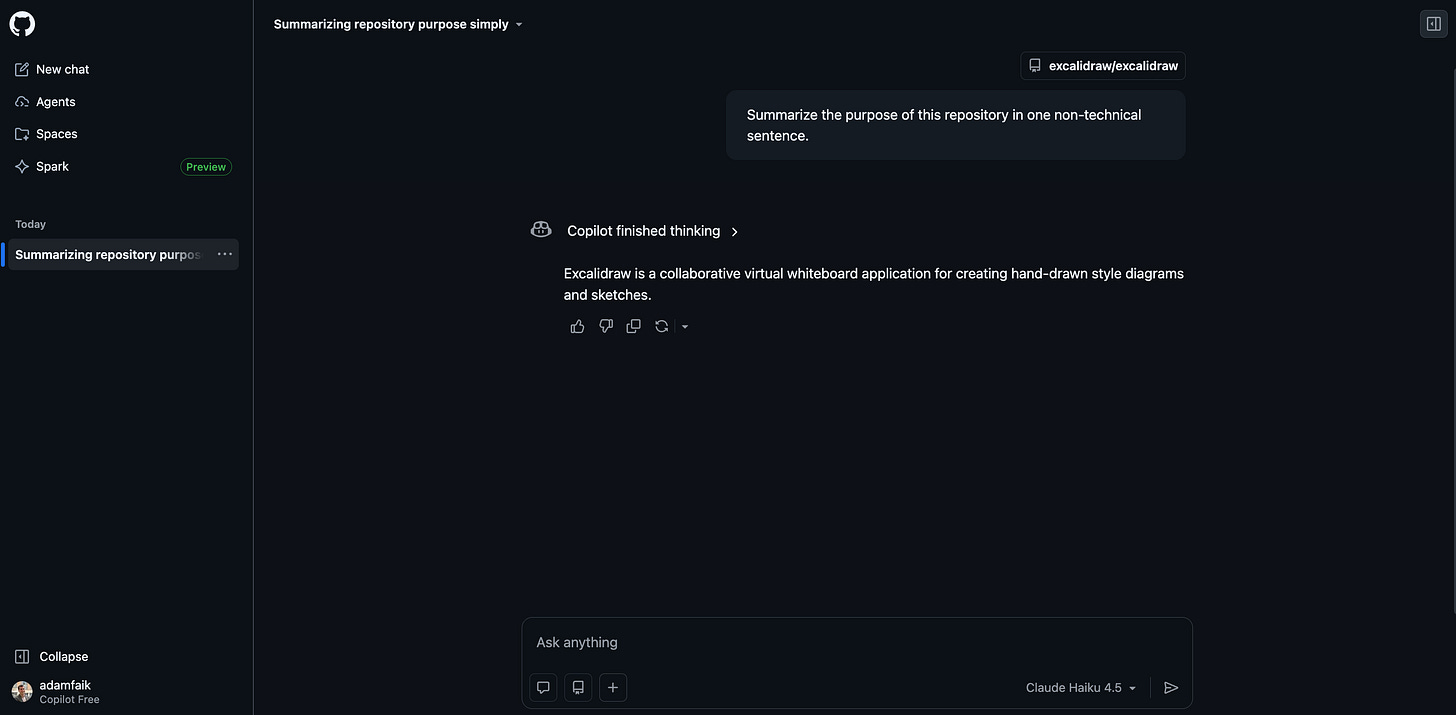Add an attachment with the plus icon
Viewport: 1456px width, 715px height.
[x=613, y=687]
